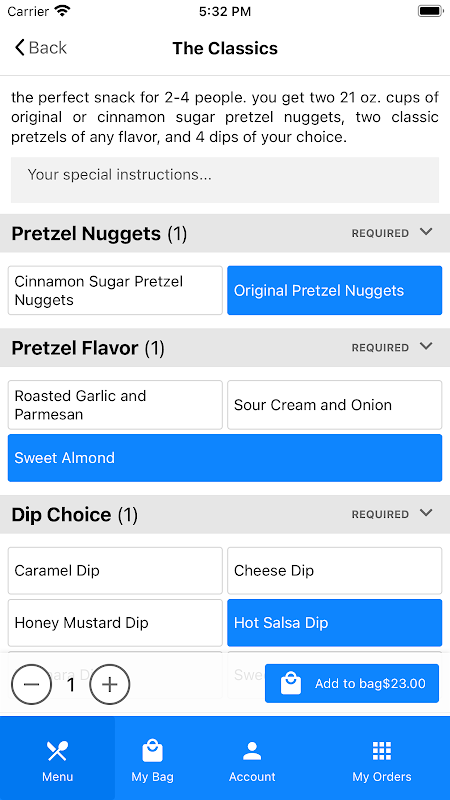Open the Menu tab with utensils icon

coord(58,758)
